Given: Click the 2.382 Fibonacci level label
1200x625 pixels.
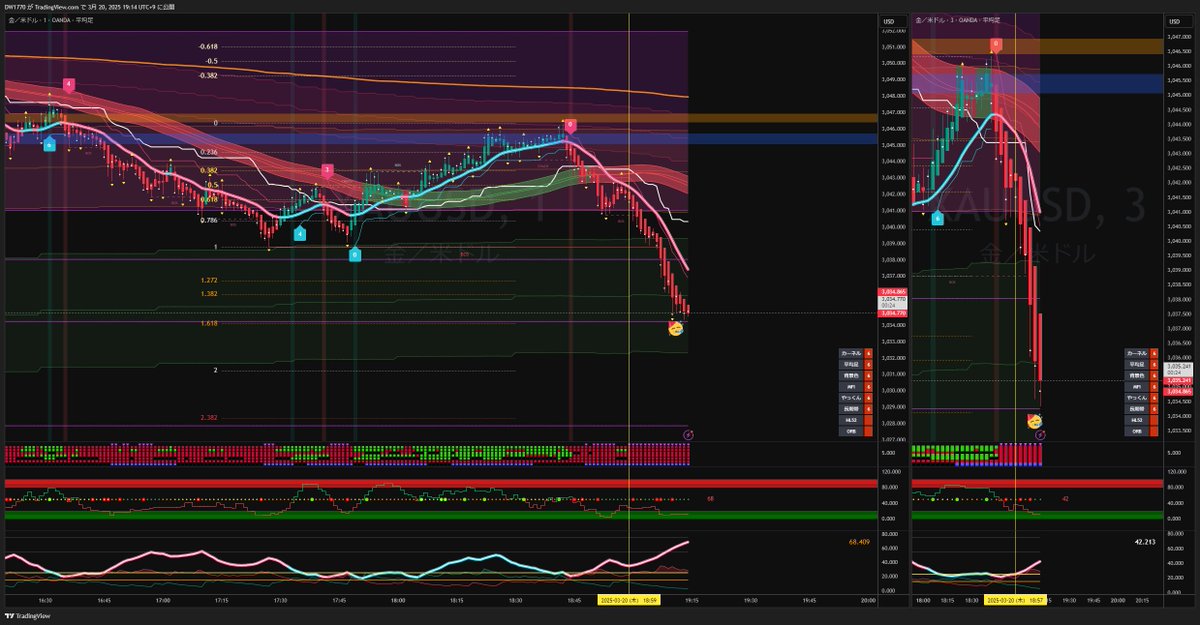Looking at the screenshot, I should (208, 417).
